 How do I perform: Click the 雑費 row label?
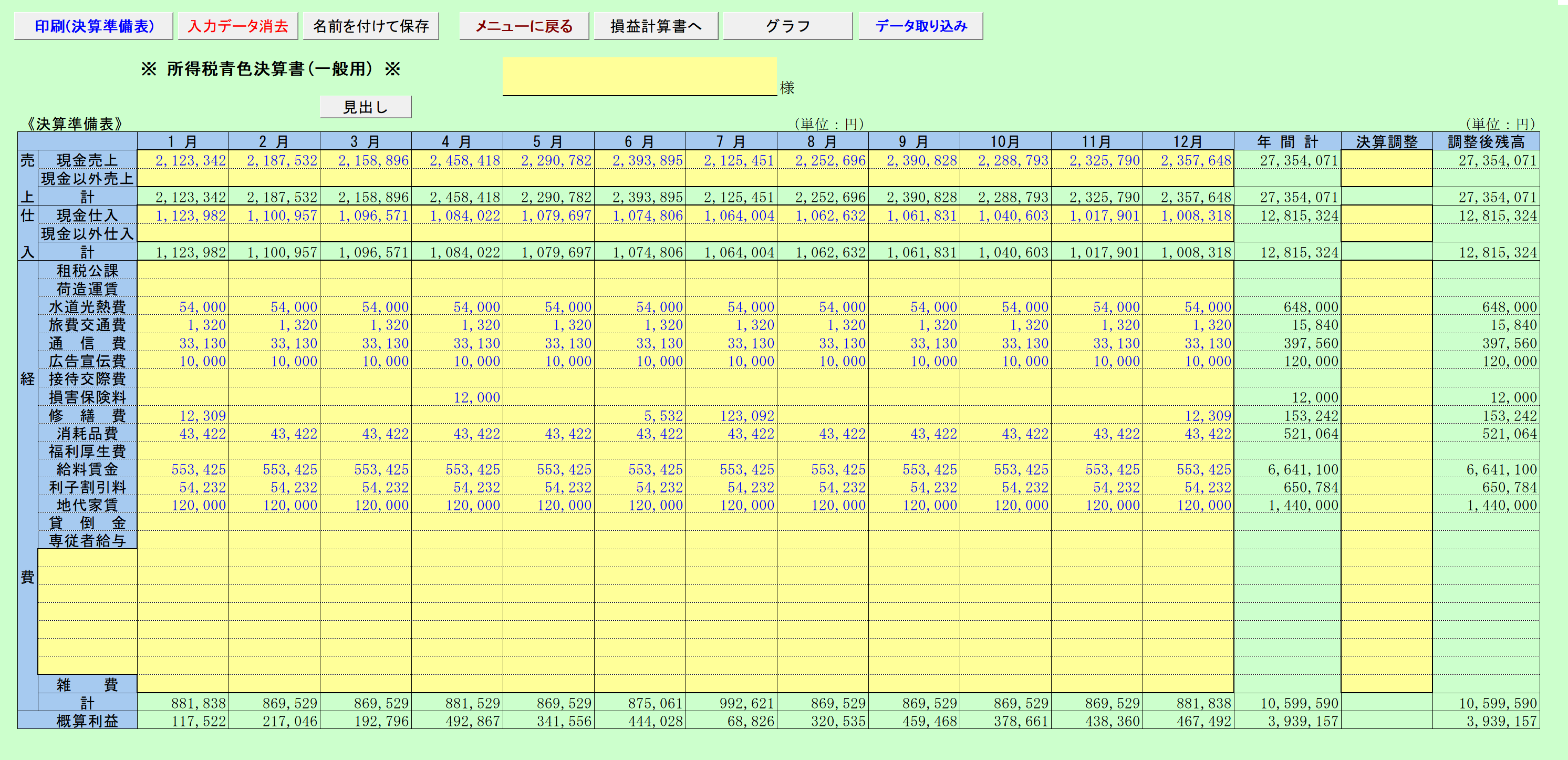click(88, 684)
